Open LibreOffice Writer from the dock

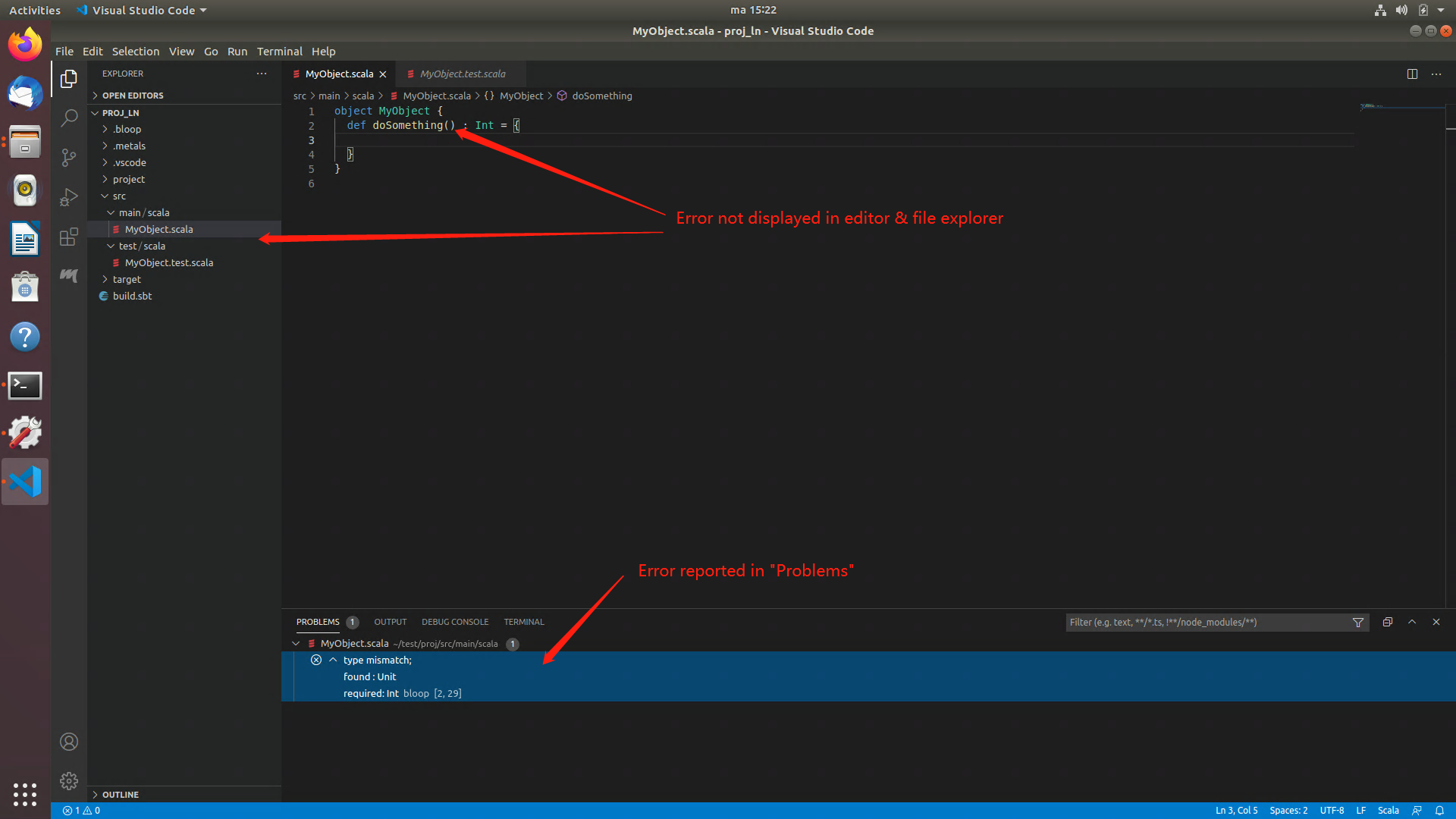coord(25,240)
